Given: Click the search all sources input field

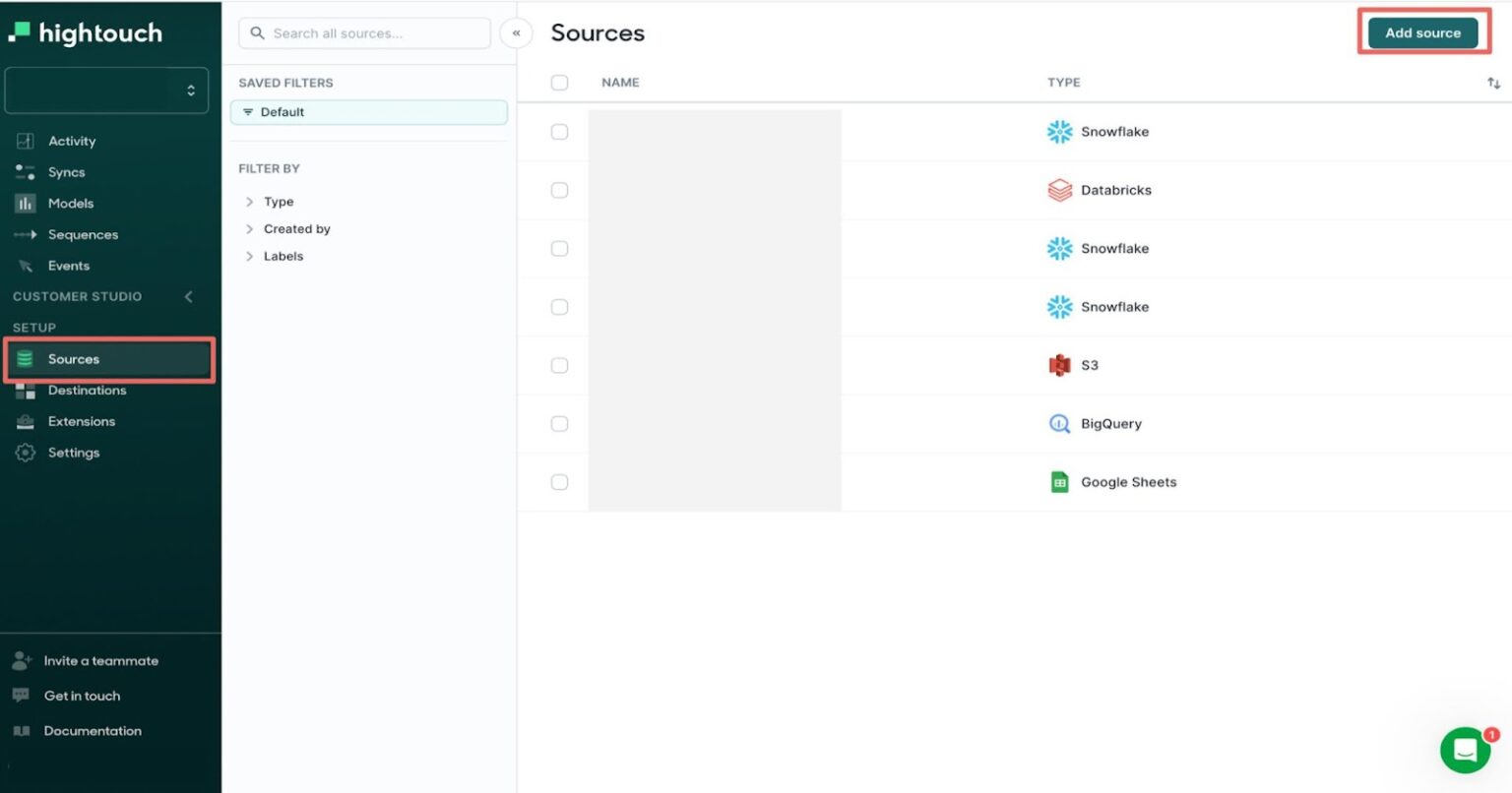Looking at the screenshot, I should coord(364,32).
